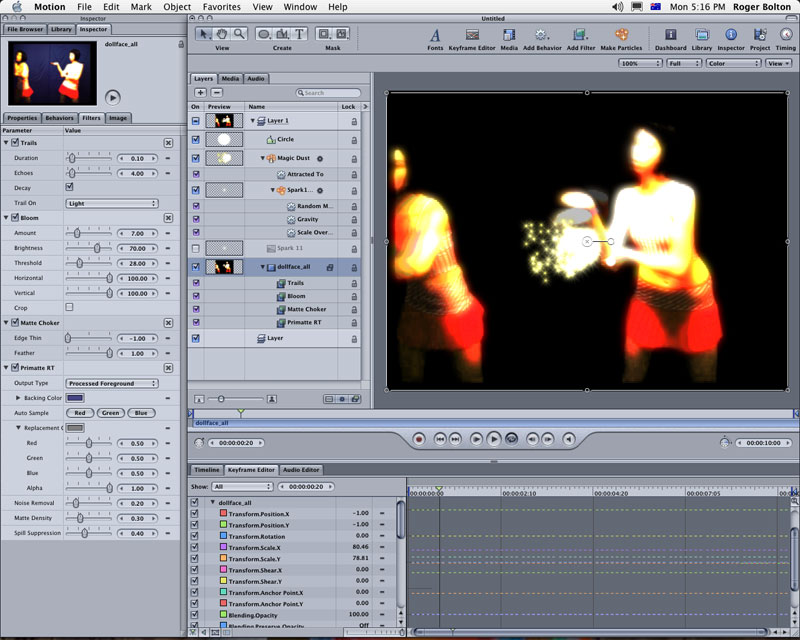Viewport: 800px width, 640px height.
Task: Open the Properties tab
Action: (x=22, y=118)
